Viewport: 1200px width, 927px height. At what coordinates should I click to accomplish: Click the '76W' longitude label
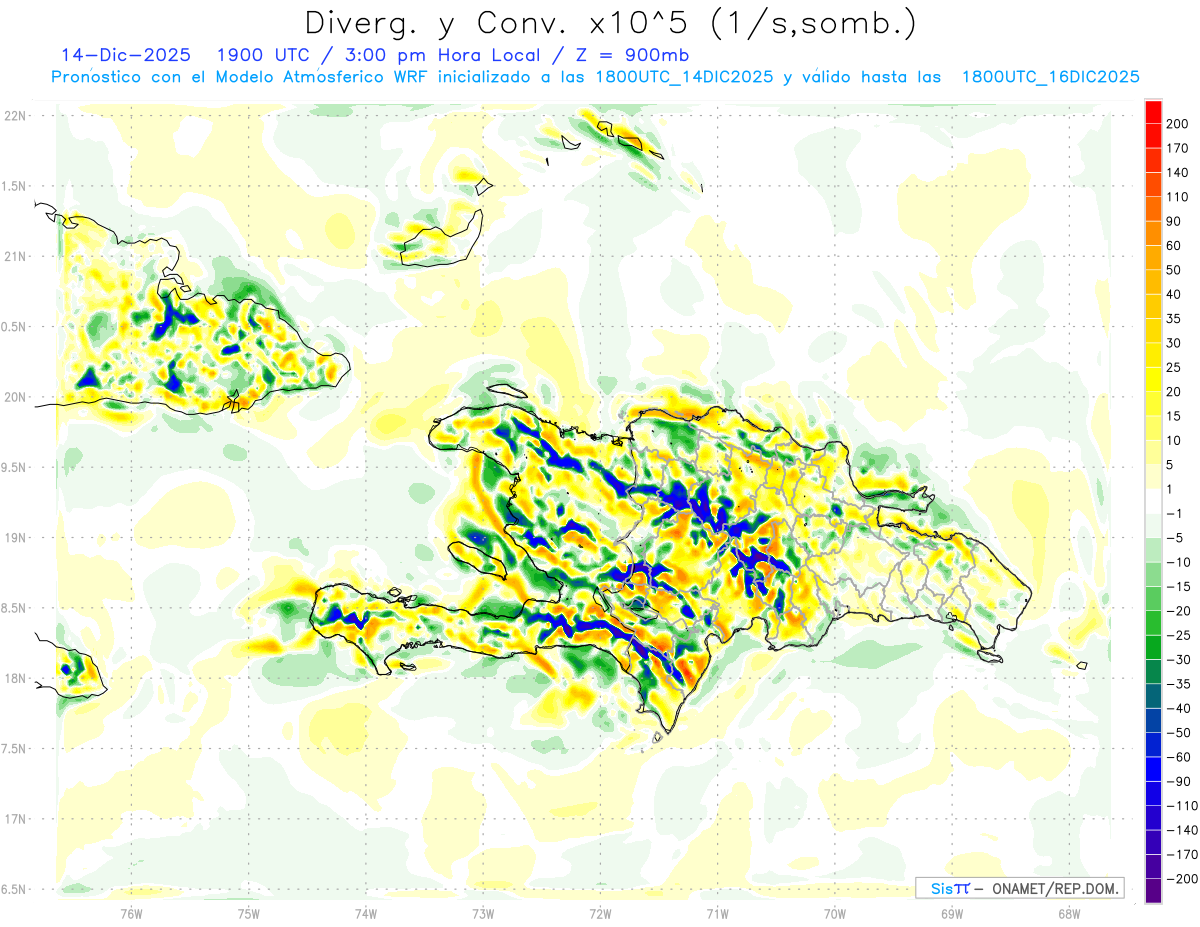(131, 913)
